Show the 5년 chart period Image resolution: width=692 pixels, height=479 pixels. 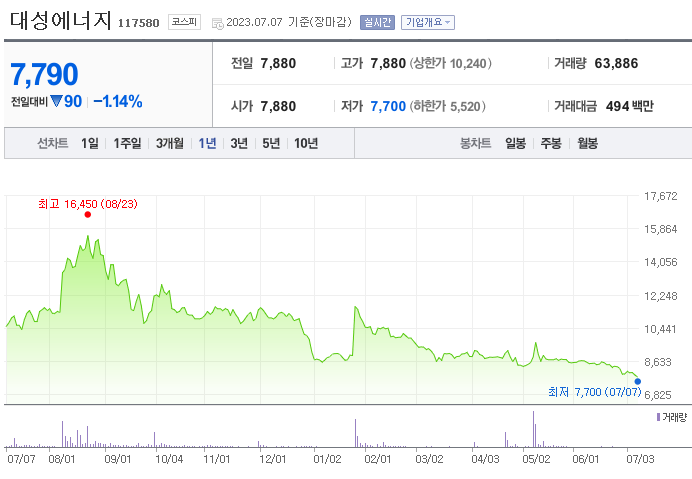271,143
